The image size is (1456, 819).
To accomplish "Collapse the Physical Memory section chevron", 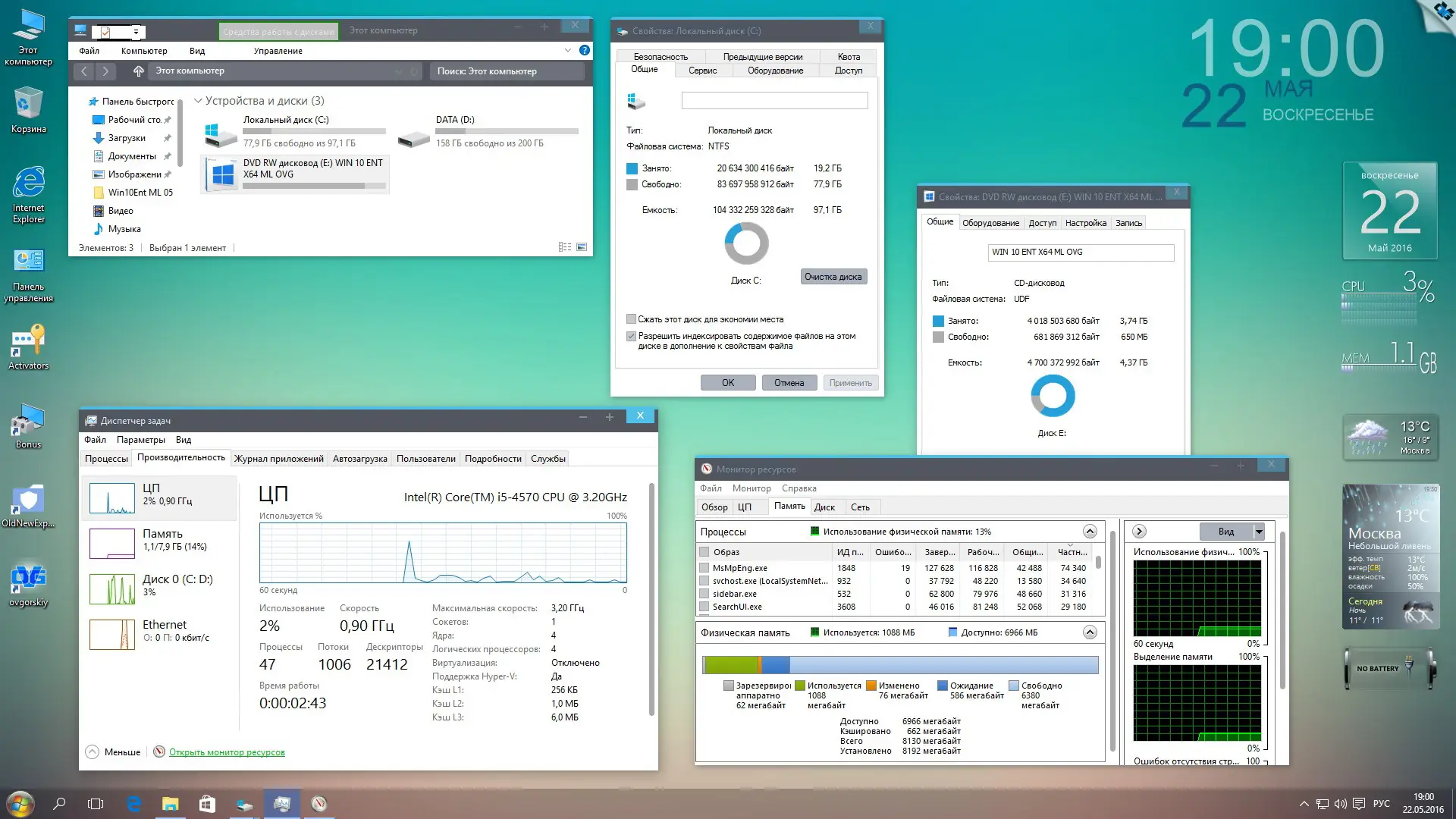I will click(x=1090, y=632).
